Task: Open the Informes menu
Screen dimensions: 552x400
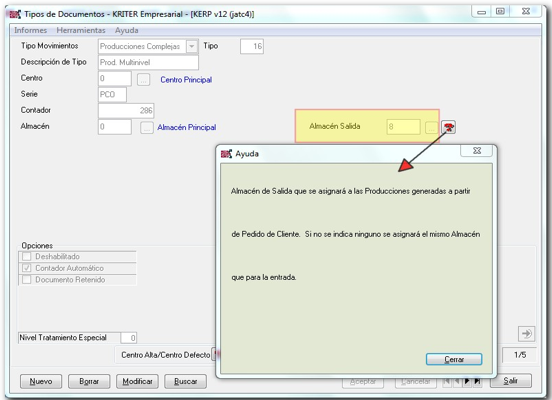Action: [31, 30]
